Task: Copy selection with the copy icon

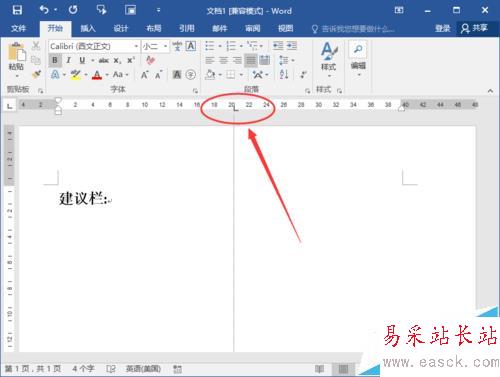Action: coord(36,60)
